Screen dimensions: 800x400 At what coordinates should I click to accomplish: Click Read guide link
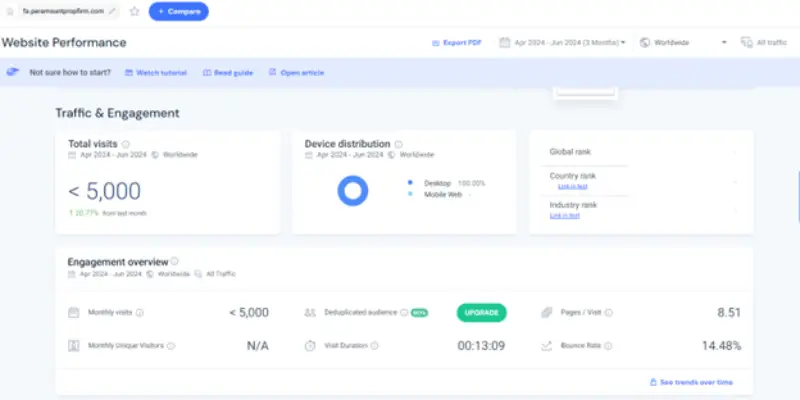[x=228, y=73]
